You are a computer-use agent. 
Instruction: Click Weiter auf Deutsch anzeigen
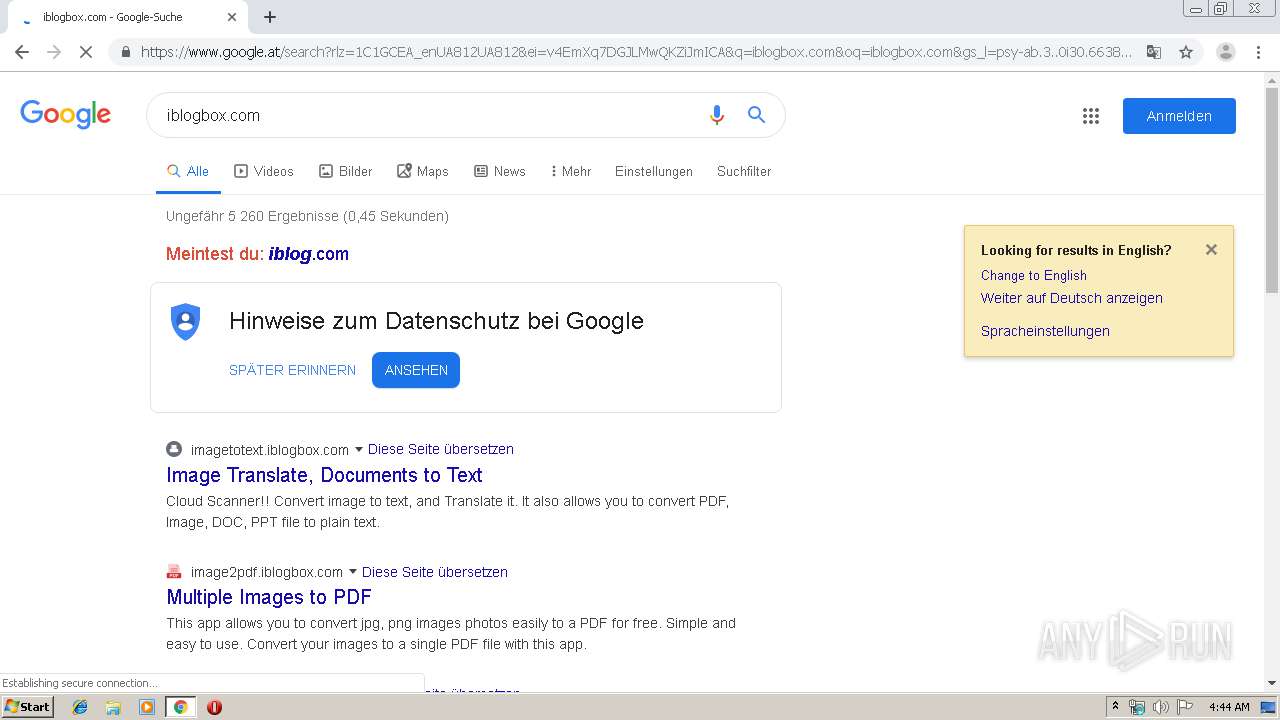(x=1072, y=298)
